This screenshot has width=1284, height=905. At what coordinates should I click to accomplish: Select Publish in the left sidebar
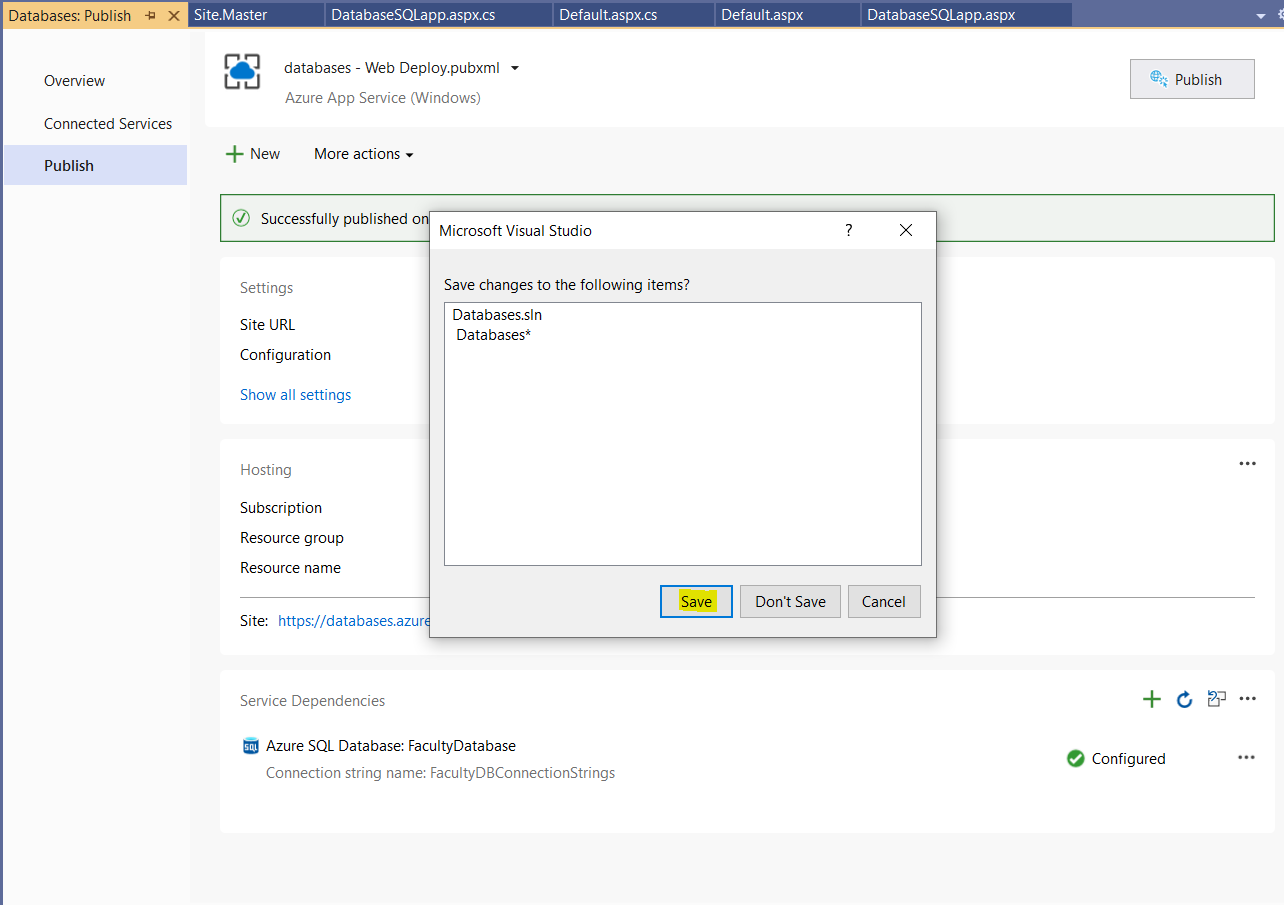[95, 165]
